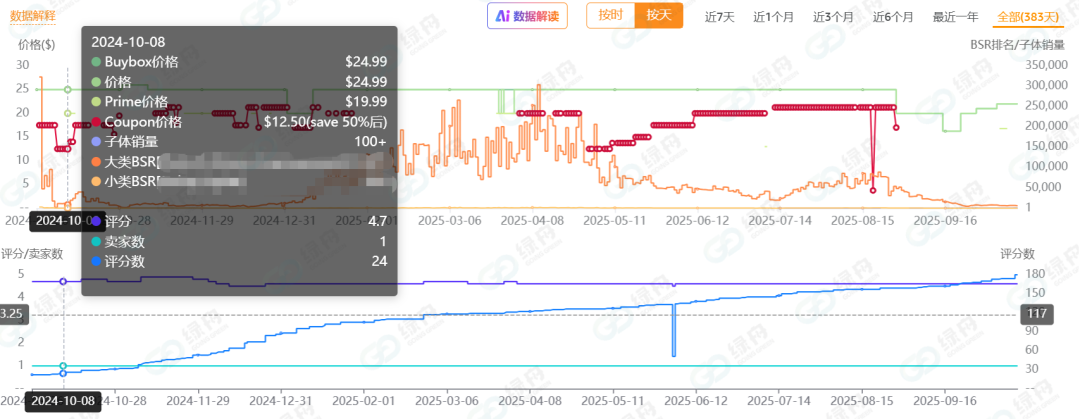Viewport: 1080px width, 419px height.
Task: Click the Ai 数据解读 button
Action: click(527, 16)
